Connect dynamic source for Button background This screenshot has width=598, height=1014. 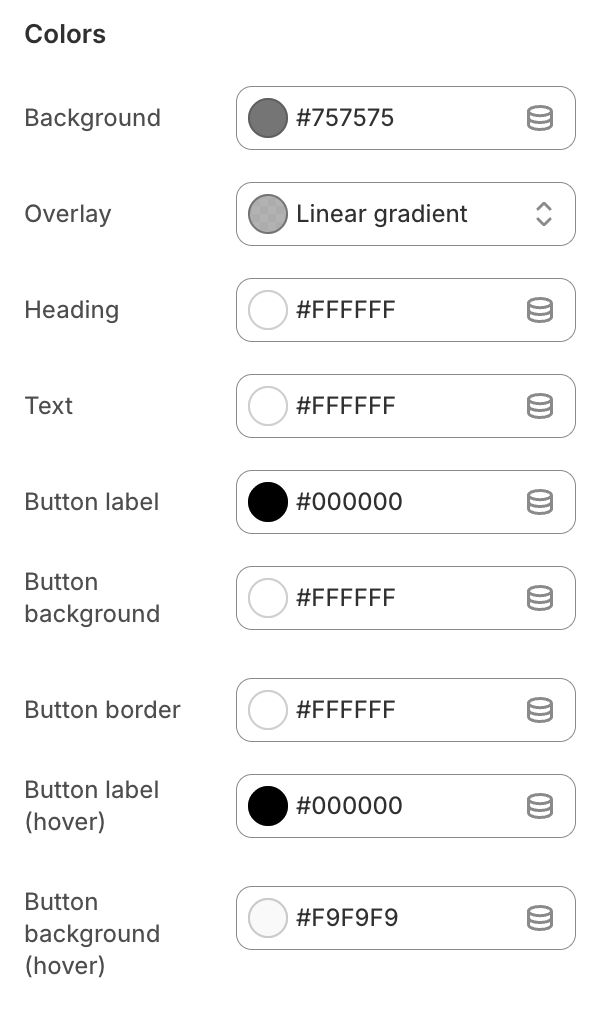pyautogui.click(x=540, y=598)
